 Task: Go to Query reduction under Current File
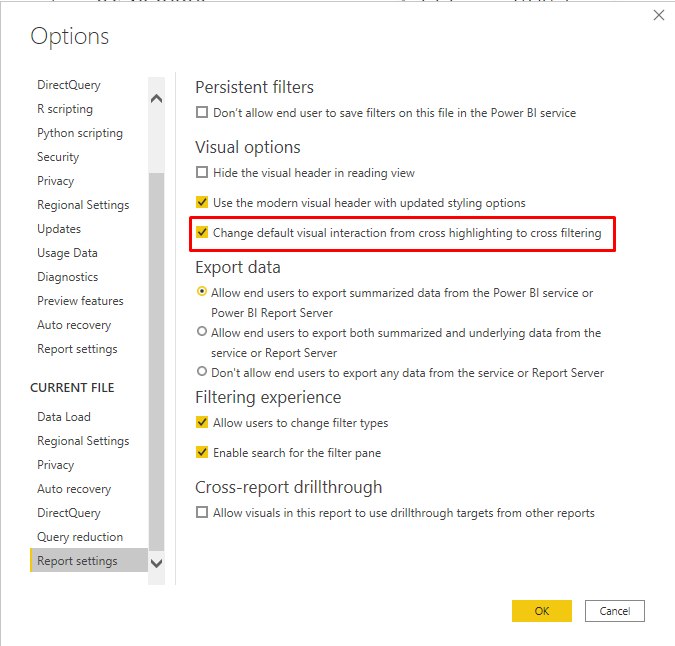click(x=80, y=537)
